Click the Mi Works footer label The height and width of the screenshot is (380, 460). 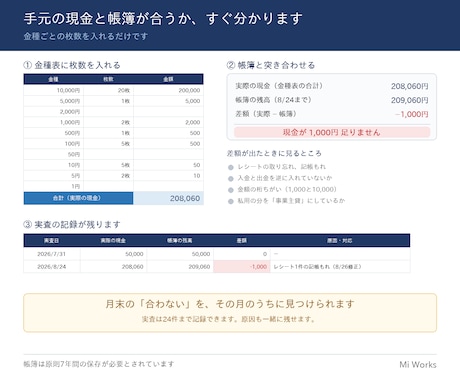[x=418, y=364]
